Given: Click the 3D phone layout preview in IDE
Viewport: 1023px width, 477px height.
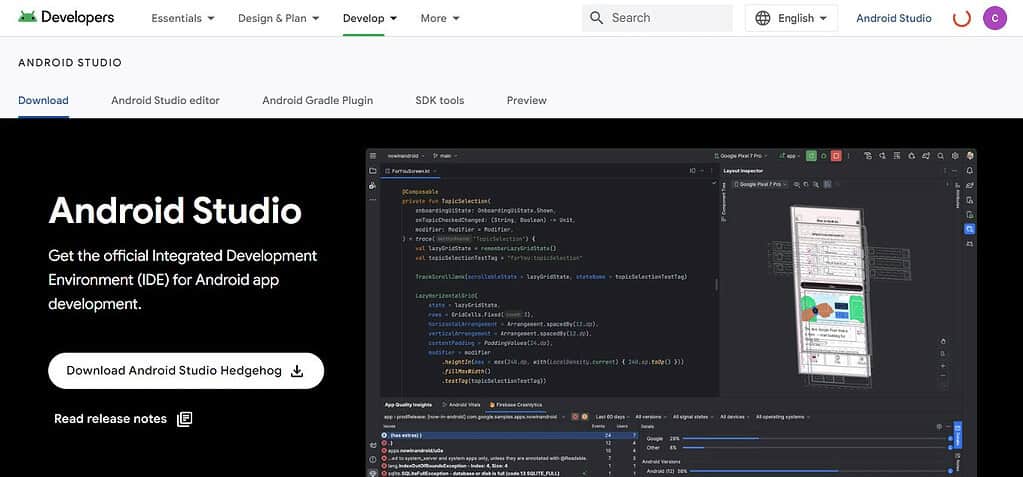Looking at the screenshot, I should pos(831,292).
